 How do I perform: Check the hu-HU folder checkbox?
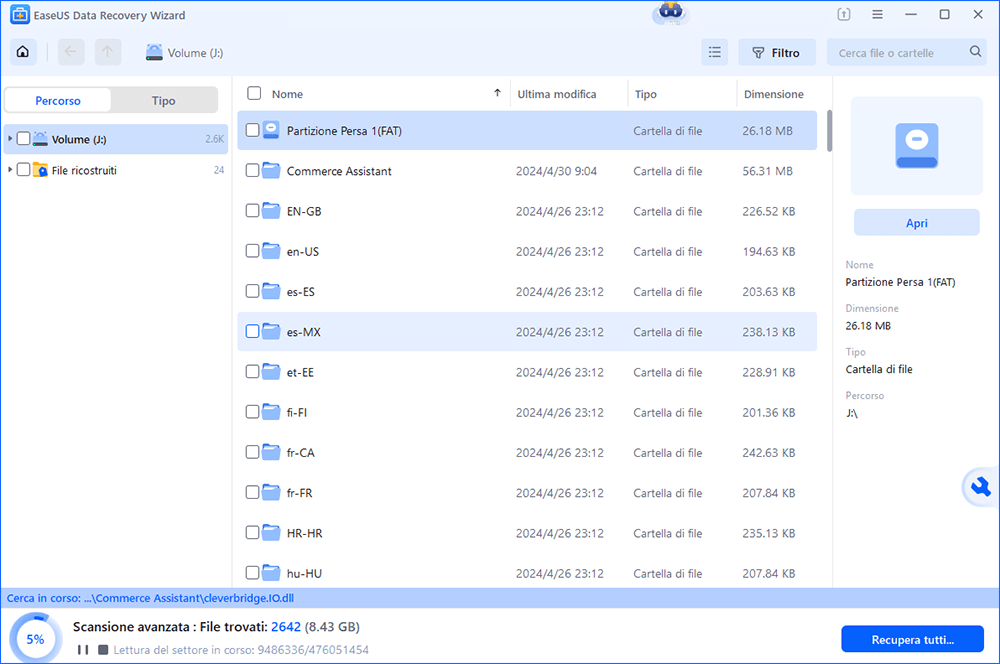pos(253,573)
